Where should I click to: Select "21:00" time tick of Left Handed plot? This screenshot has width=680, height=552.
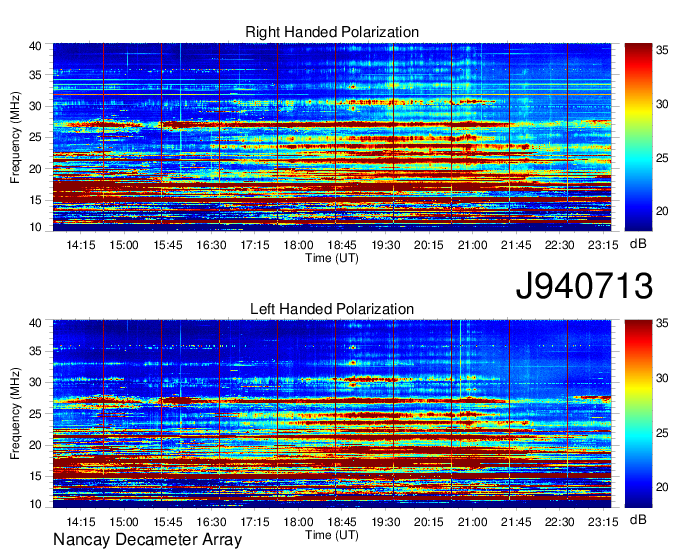click(x=473, y=522)
